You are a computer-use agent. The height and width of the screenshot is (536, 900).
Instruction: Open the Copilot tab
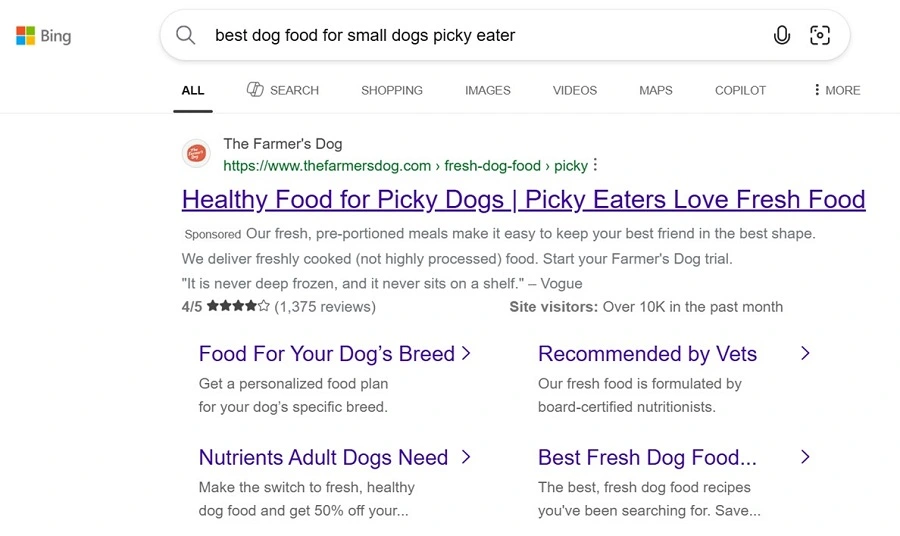pos(740,90)
